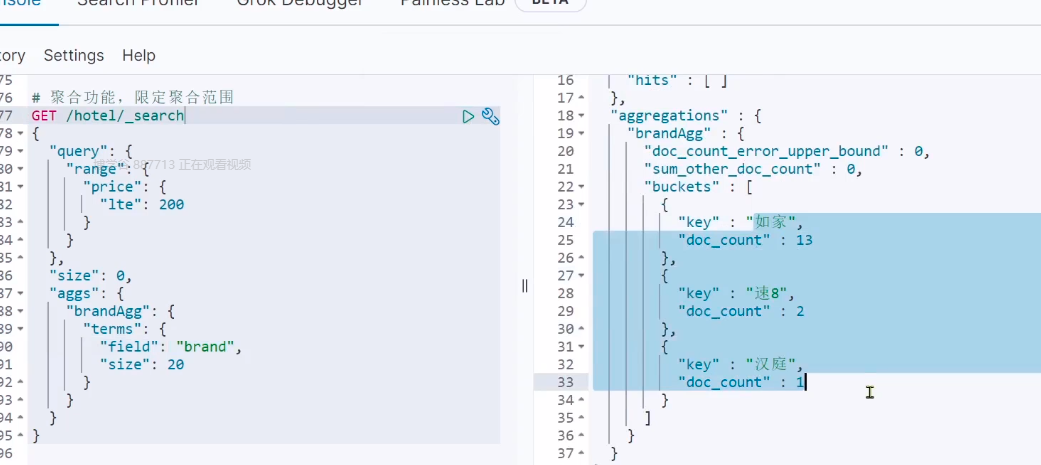Click the editor pane divider handle
This screenshot has width=1041, height=465.
[x=524, y=286]
